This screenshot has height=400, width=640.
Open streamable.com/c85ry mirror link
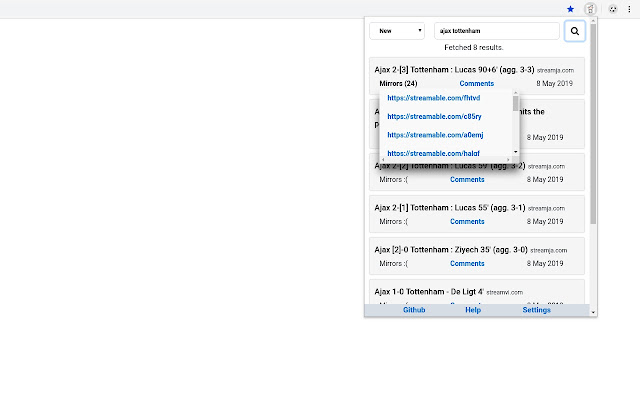(434, 116)
